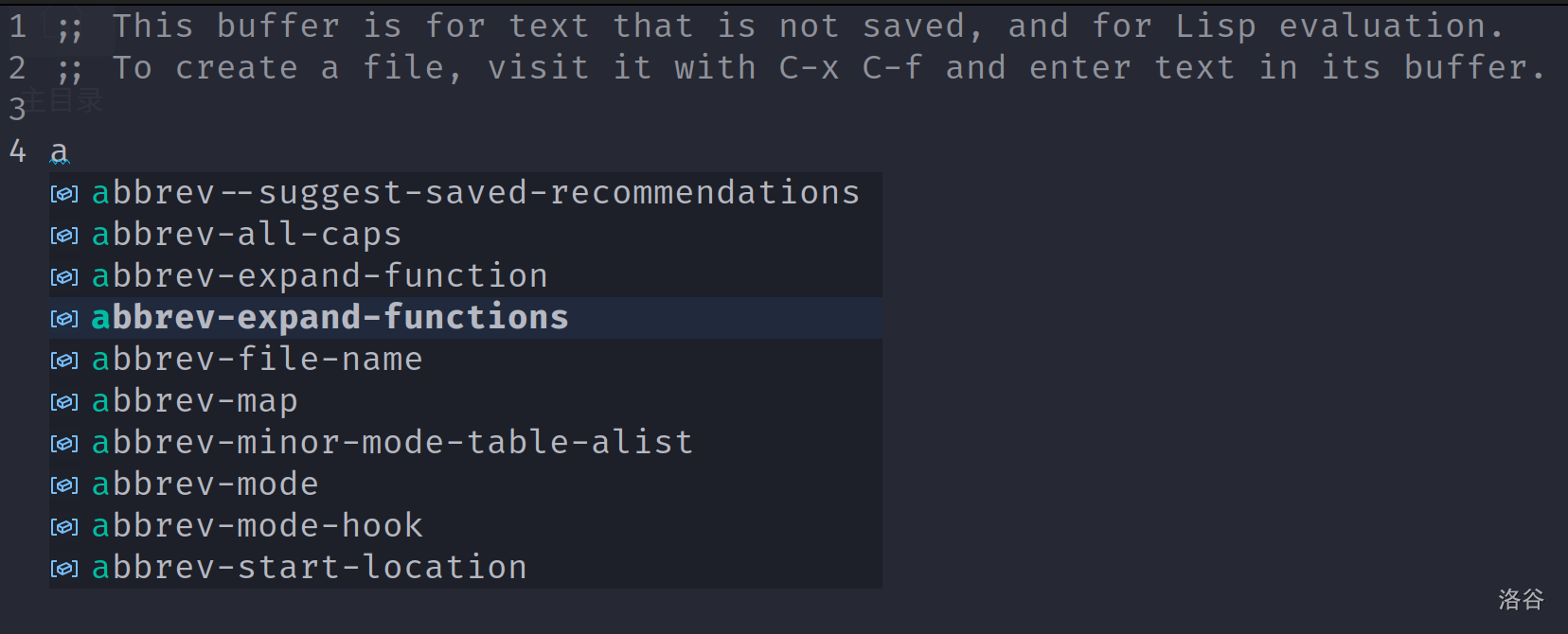Place cursor after typed "a" on line 4
This screenshot has width=1568, height=634.
tap(70, 151)
